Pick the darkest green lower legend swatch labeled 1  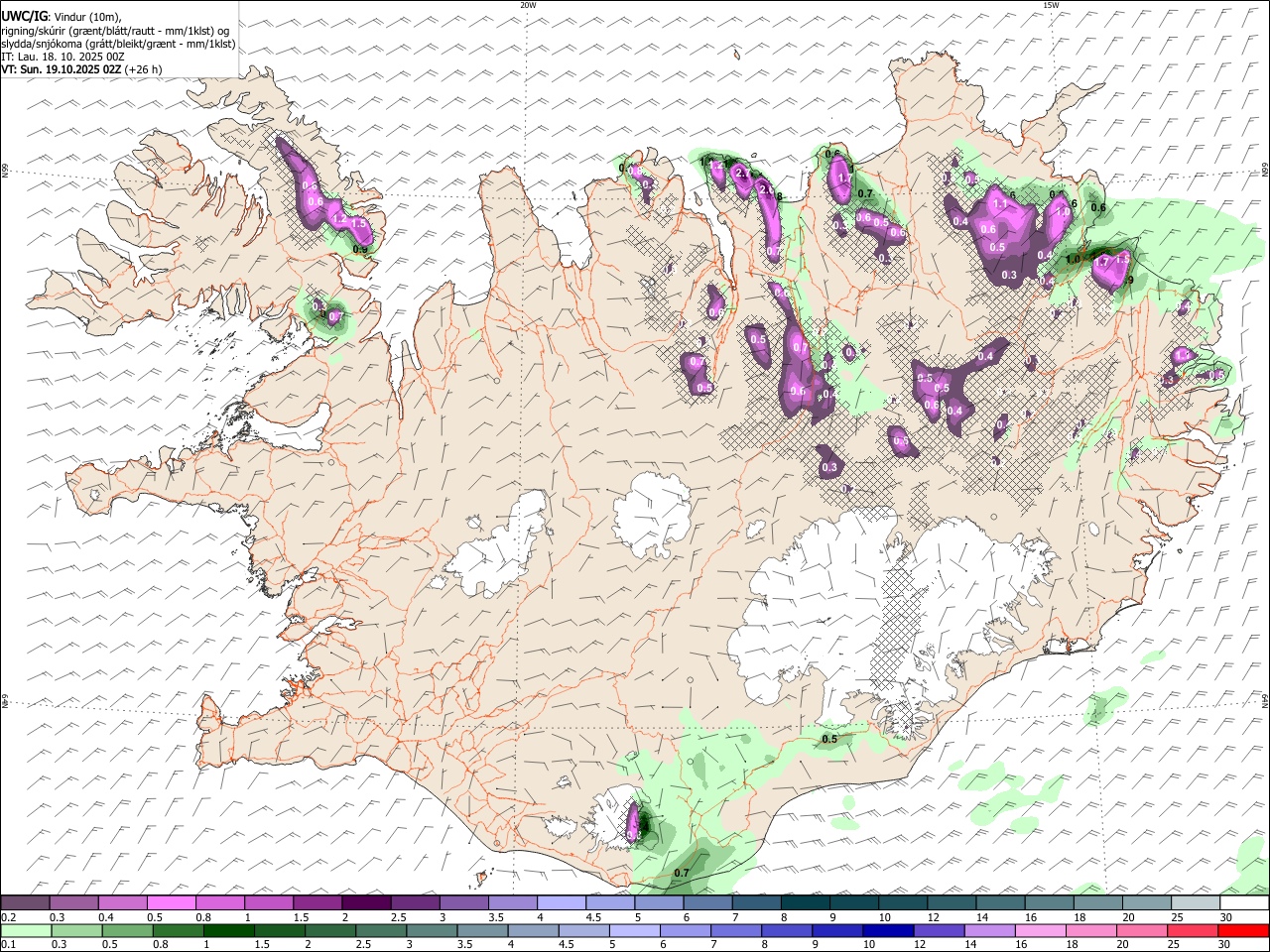coord(228,930)
